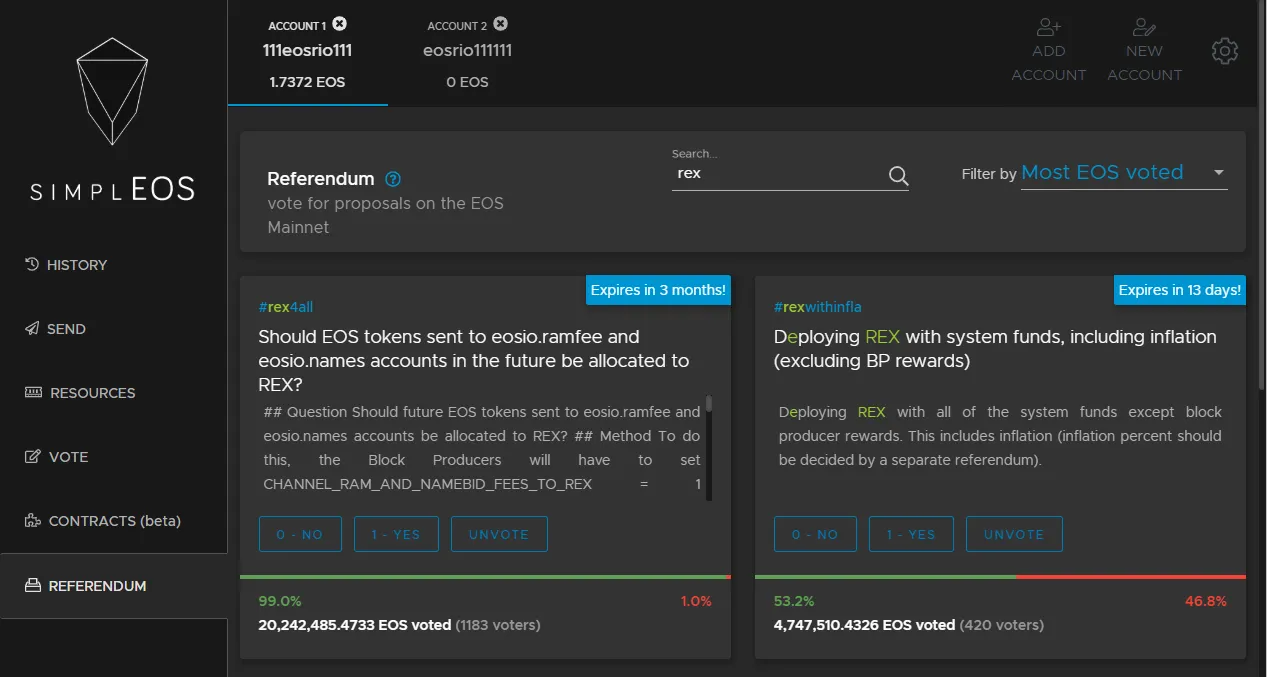
Task: Close Account 1 with its X icon
Action: [340, 24]
